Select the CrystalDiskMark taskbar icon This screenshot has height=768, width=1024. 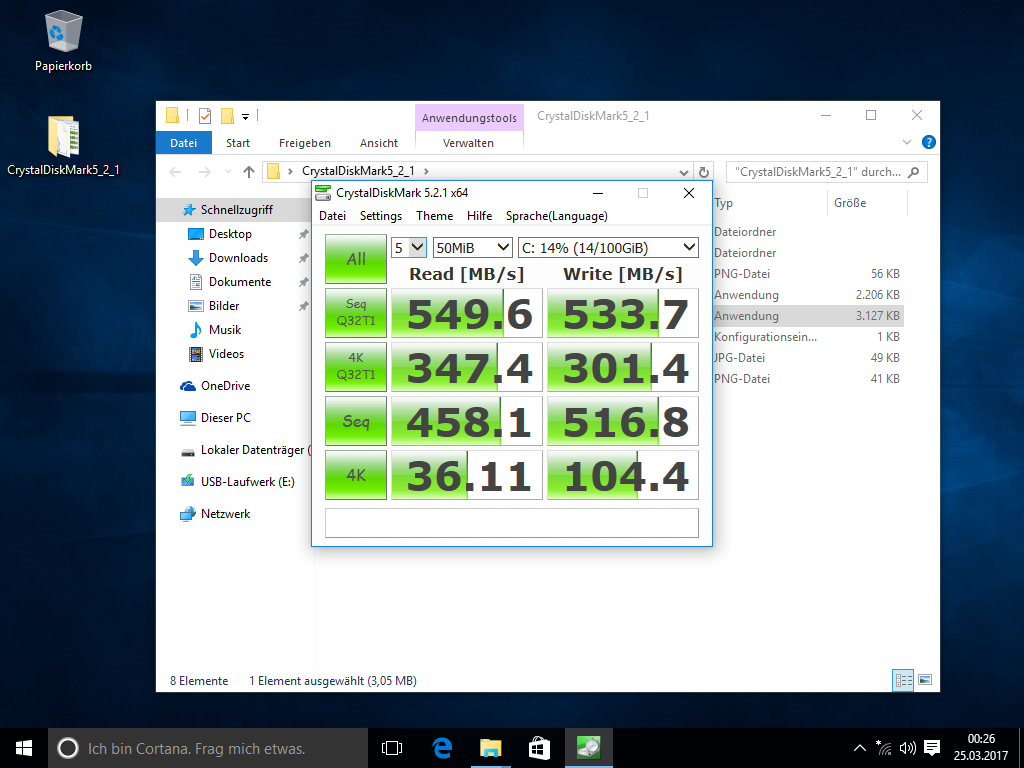[588, 748]
